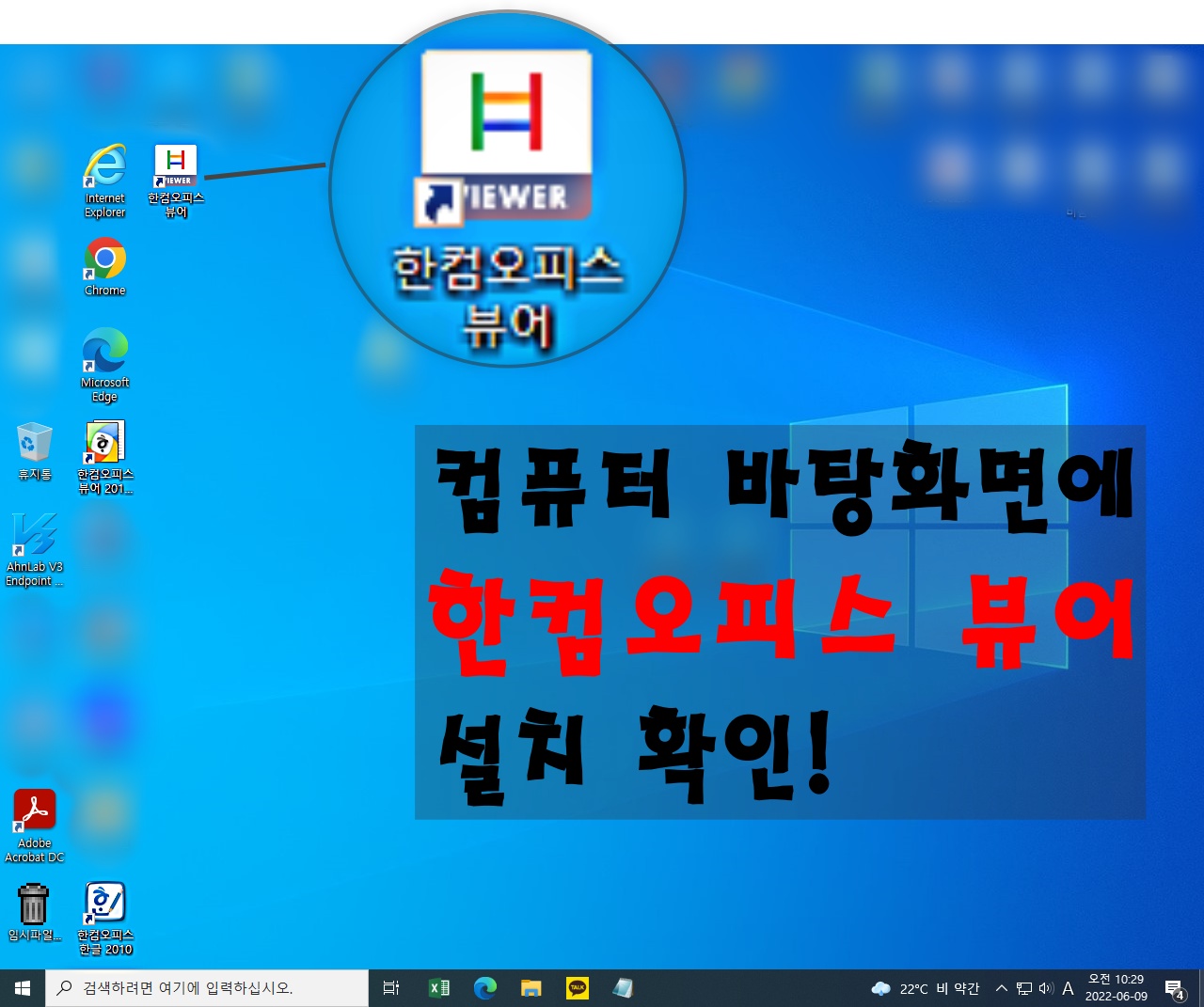Open the Windows Start menu
The height and width of the screenshot is (1007, 1204).
tap(23, 988)
